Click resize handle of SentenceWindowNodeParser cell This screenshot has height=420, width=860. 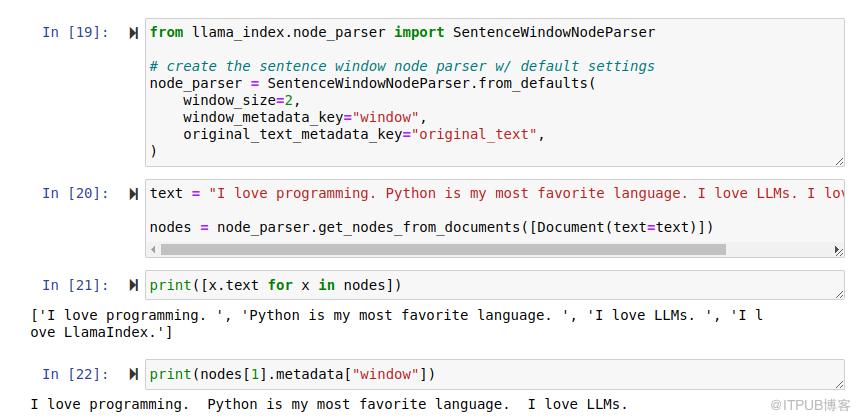839,160
